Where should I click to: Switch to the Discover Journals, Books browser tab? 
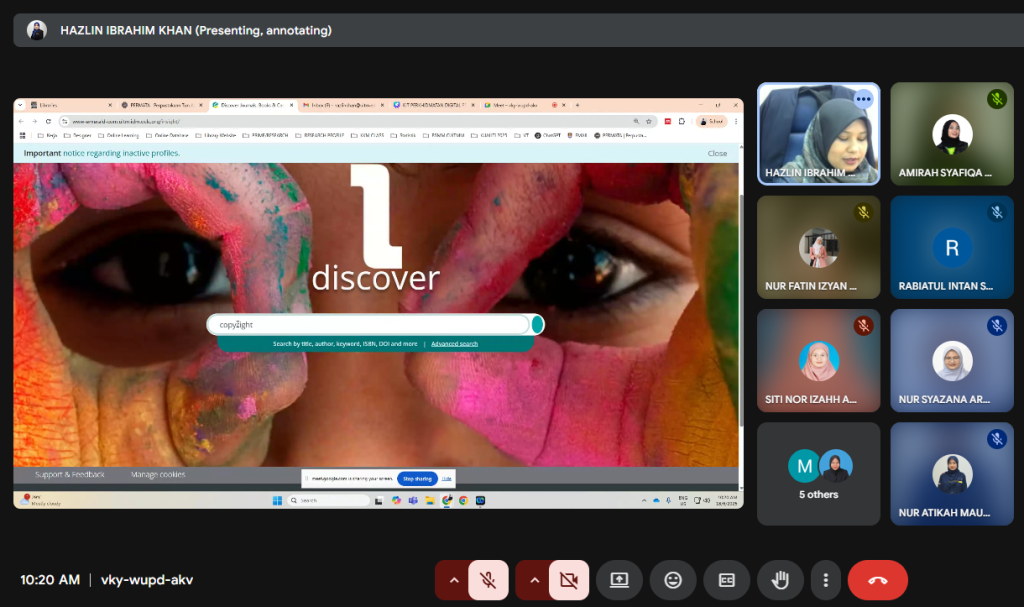click(253, 105)
